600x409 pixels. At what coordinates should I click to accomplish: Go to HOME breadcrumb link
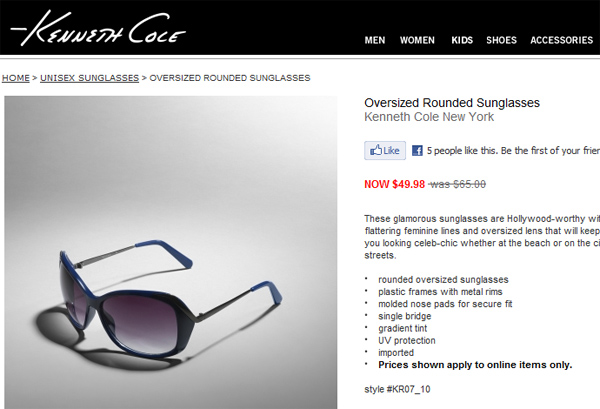16,78
